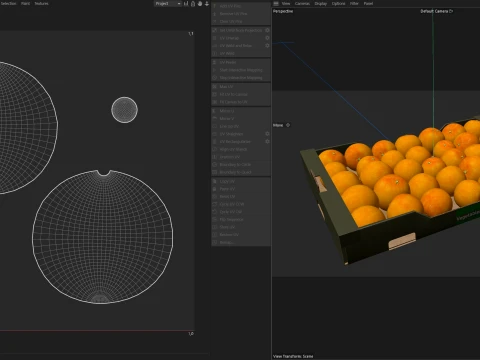Choose Mirror V
480x360 pixels.
click(x=241, y=118)
